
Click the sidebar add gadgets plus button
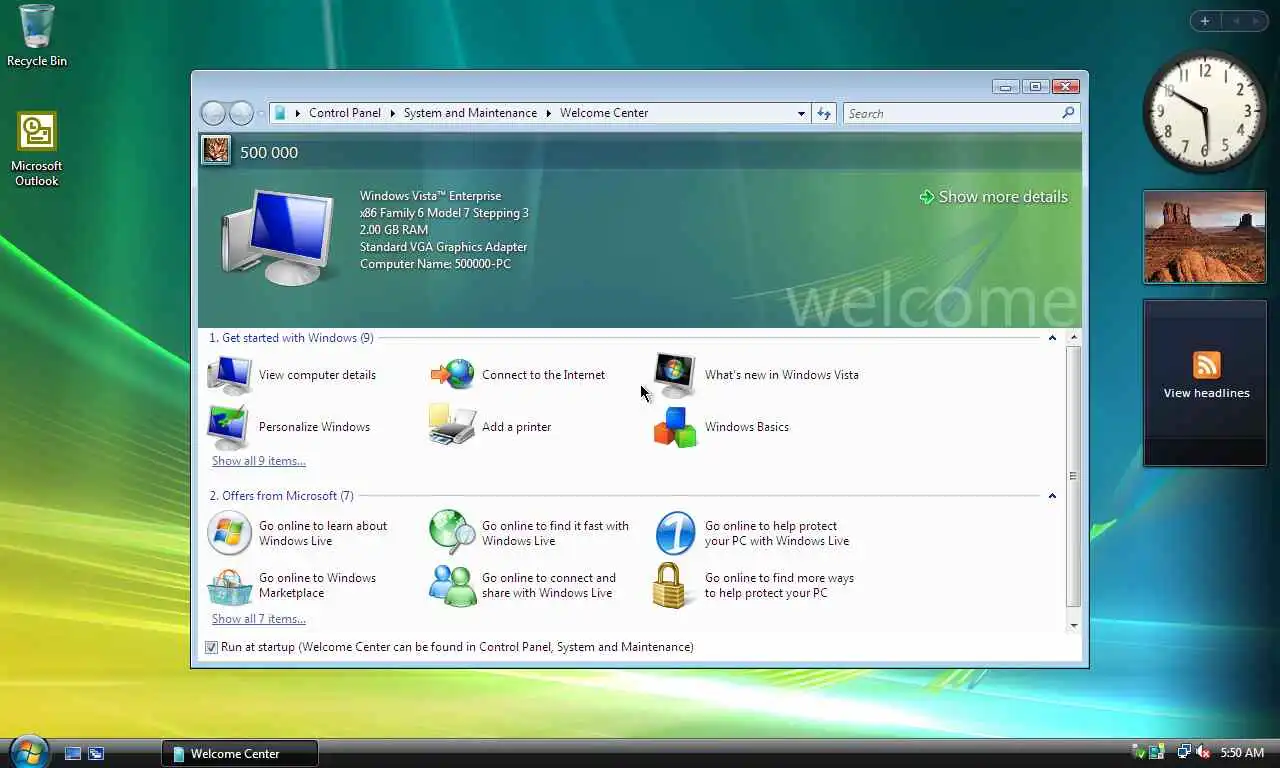1205,21
